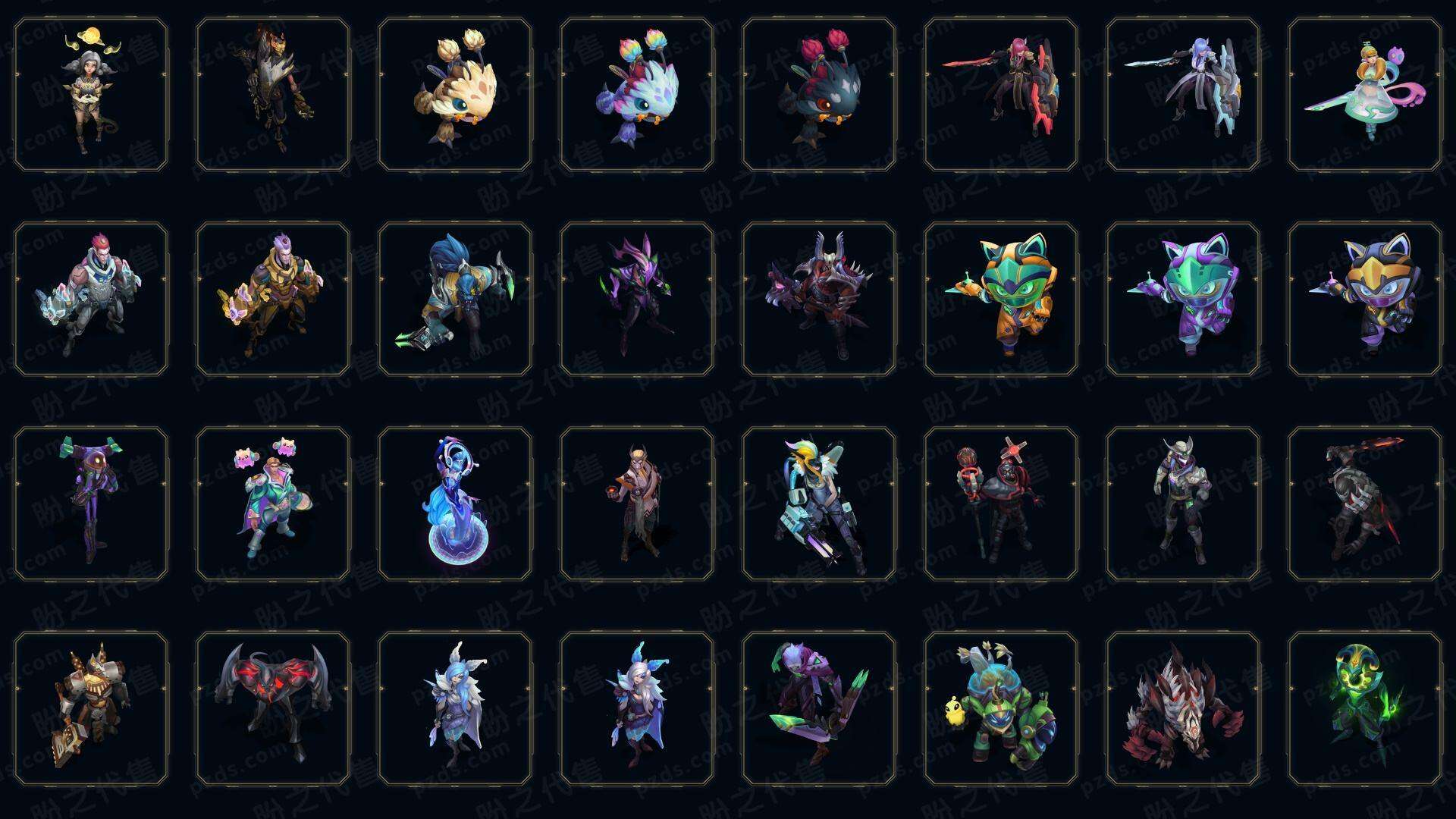
Task: Select the red and white spiky beast
Action: [1183, 708]
